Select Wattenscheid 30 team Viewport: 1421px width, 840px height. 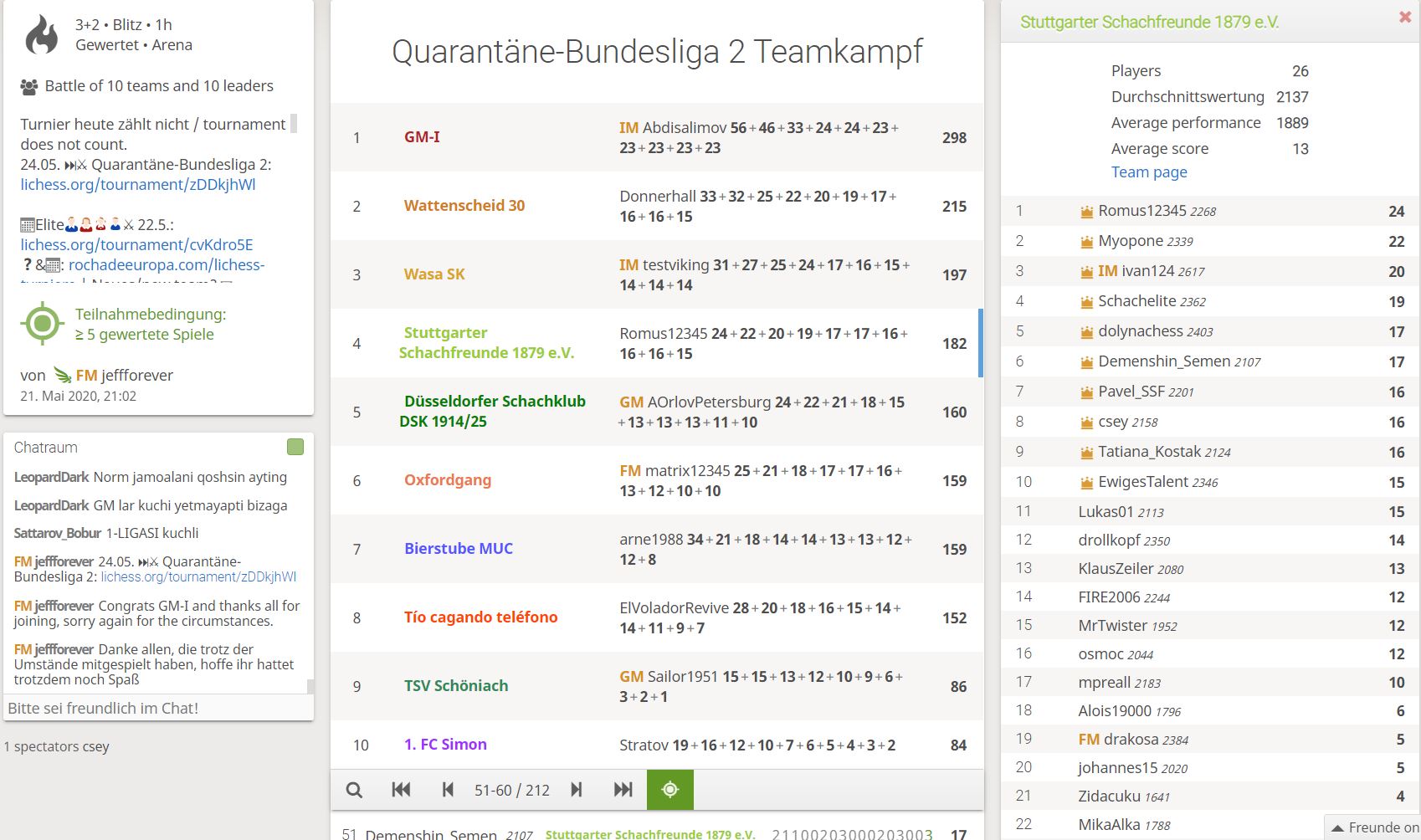(x=657, y=207)
